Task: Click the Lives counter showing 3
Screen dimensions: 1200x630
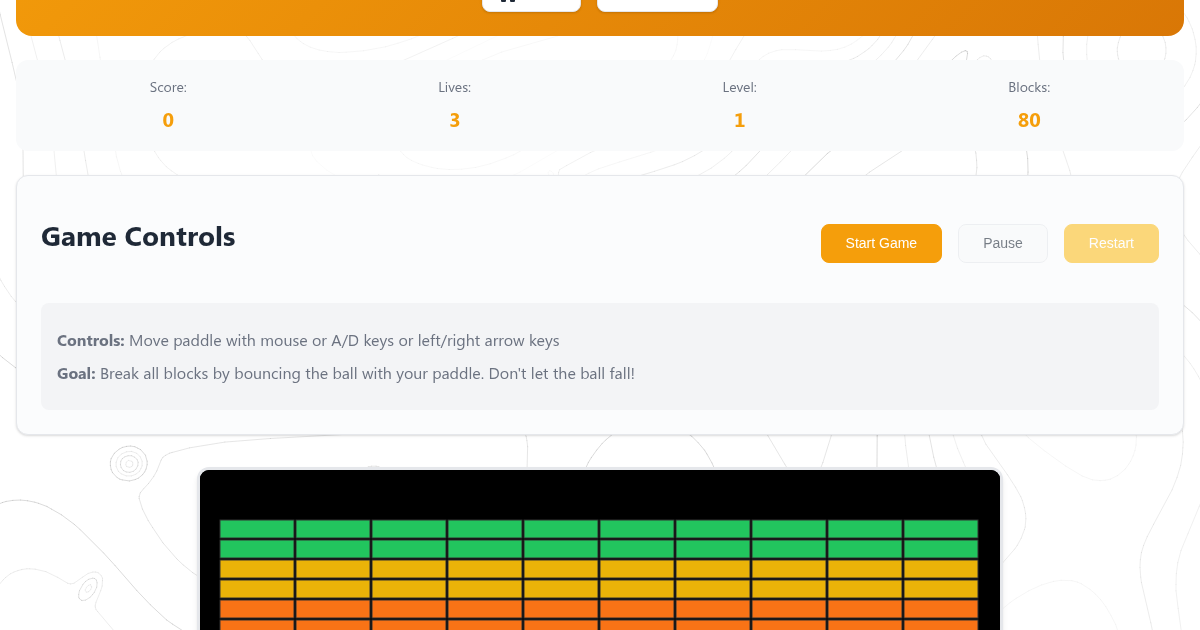Action: tap(454, 120)
